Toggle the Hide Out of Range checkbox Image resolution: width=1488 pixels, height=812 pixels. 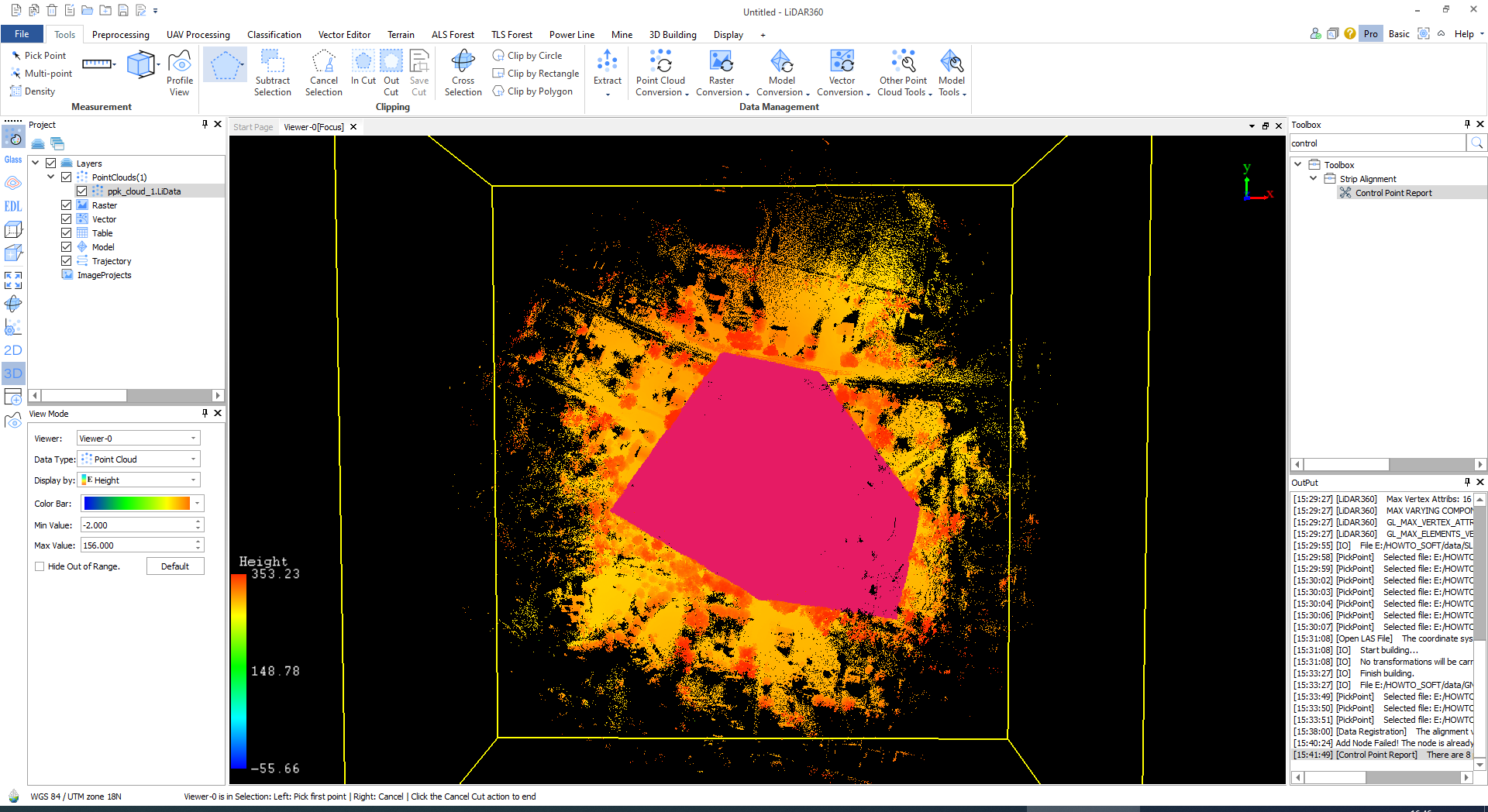click(40, 566)
